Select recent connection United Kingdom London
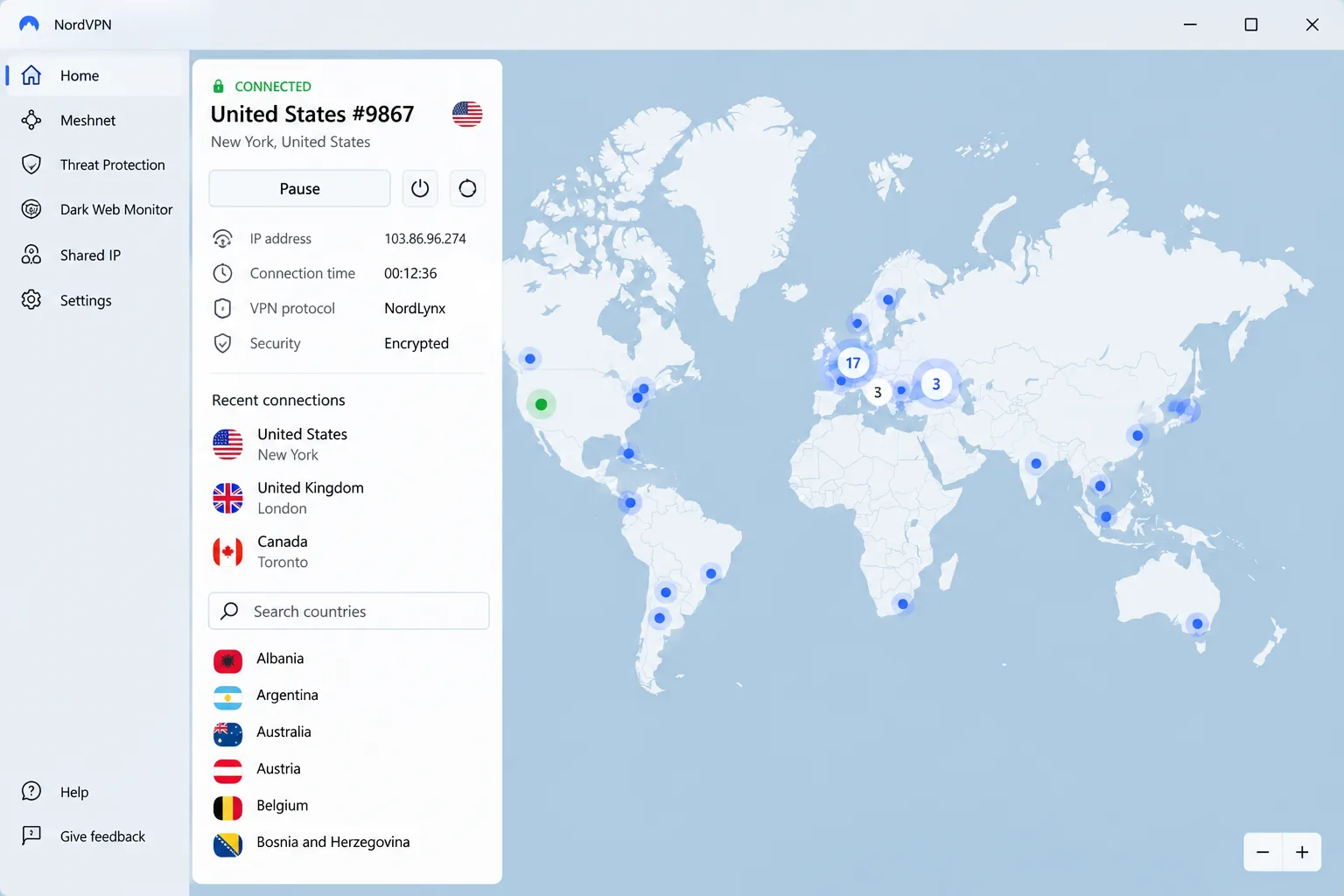This screenshot has width=1344, height=896. [x=347, y=498]
